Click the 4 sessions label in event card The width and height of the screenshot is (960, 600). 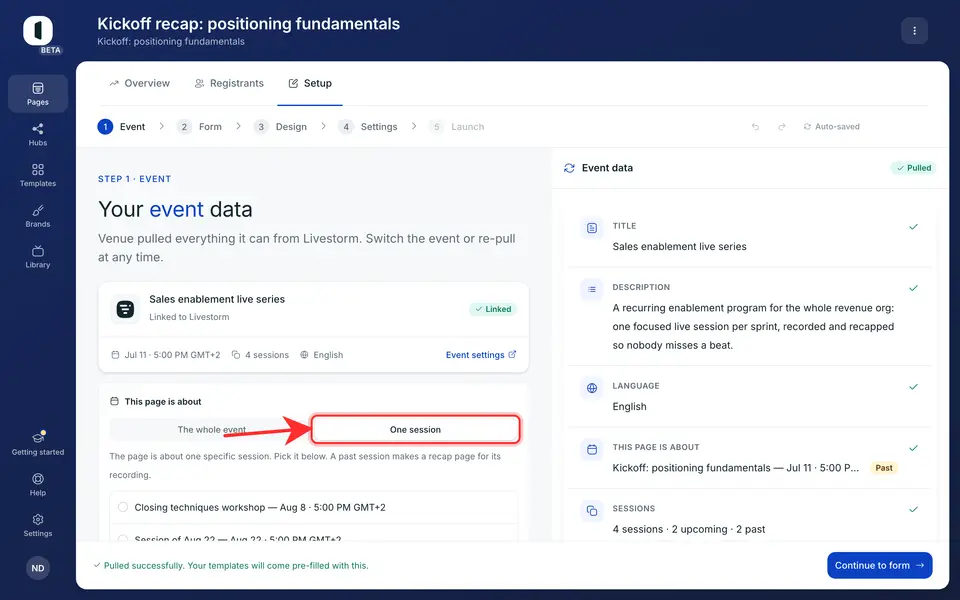pyautogui.click(x=267, y=355)
